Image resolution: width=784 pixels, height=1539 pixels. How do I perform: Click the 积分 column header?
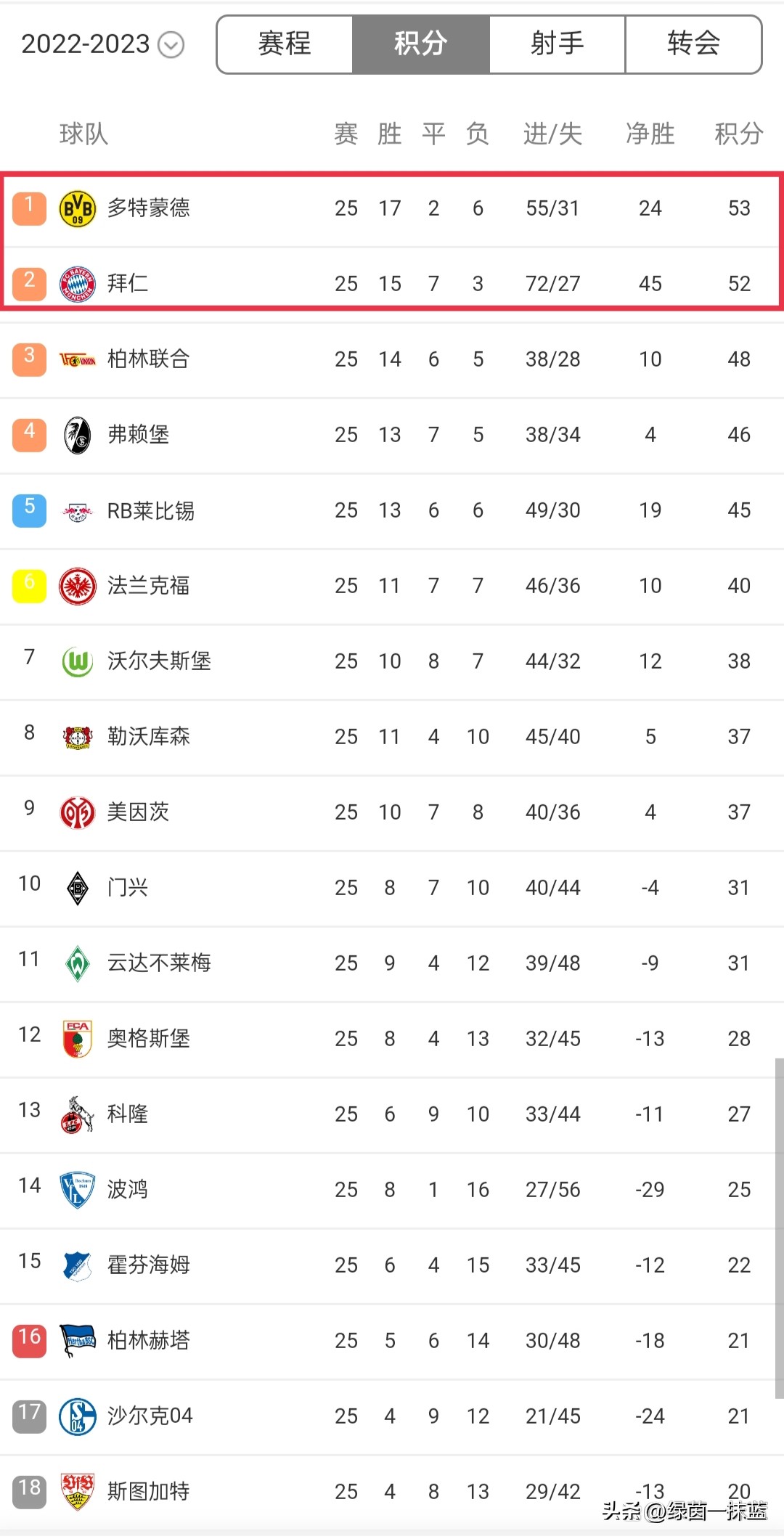pos(738,134)
